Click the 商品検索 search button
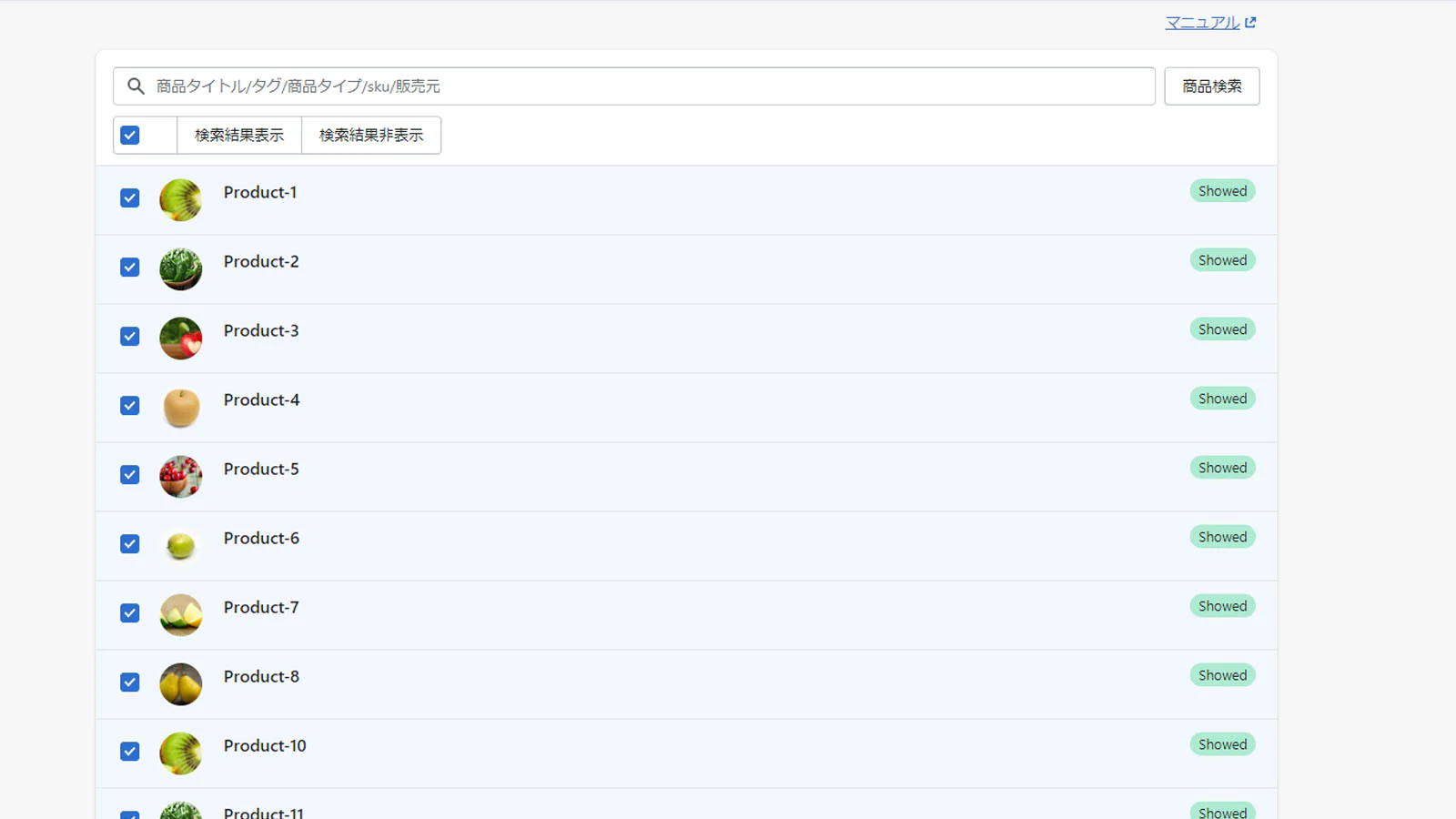The image size is (1456, 819). 1211,86
